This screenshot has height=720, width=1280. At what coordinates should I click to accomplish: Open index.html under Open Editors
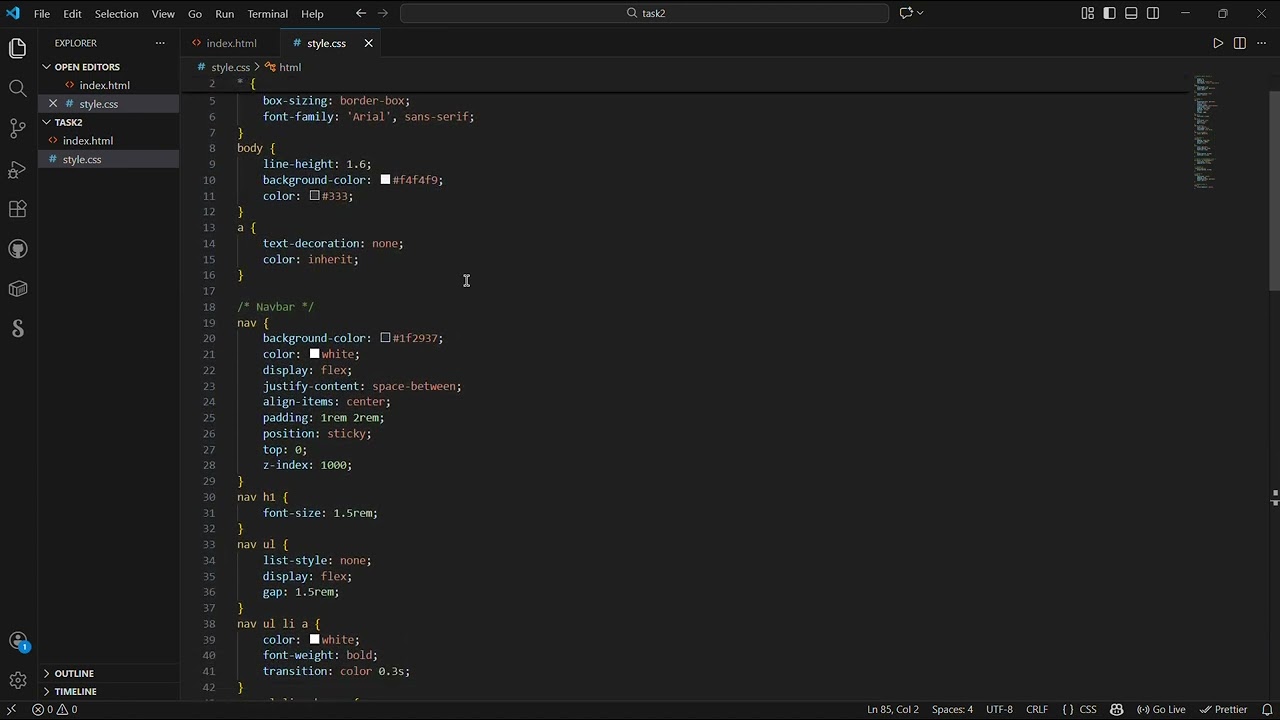[x=104, y=85]
